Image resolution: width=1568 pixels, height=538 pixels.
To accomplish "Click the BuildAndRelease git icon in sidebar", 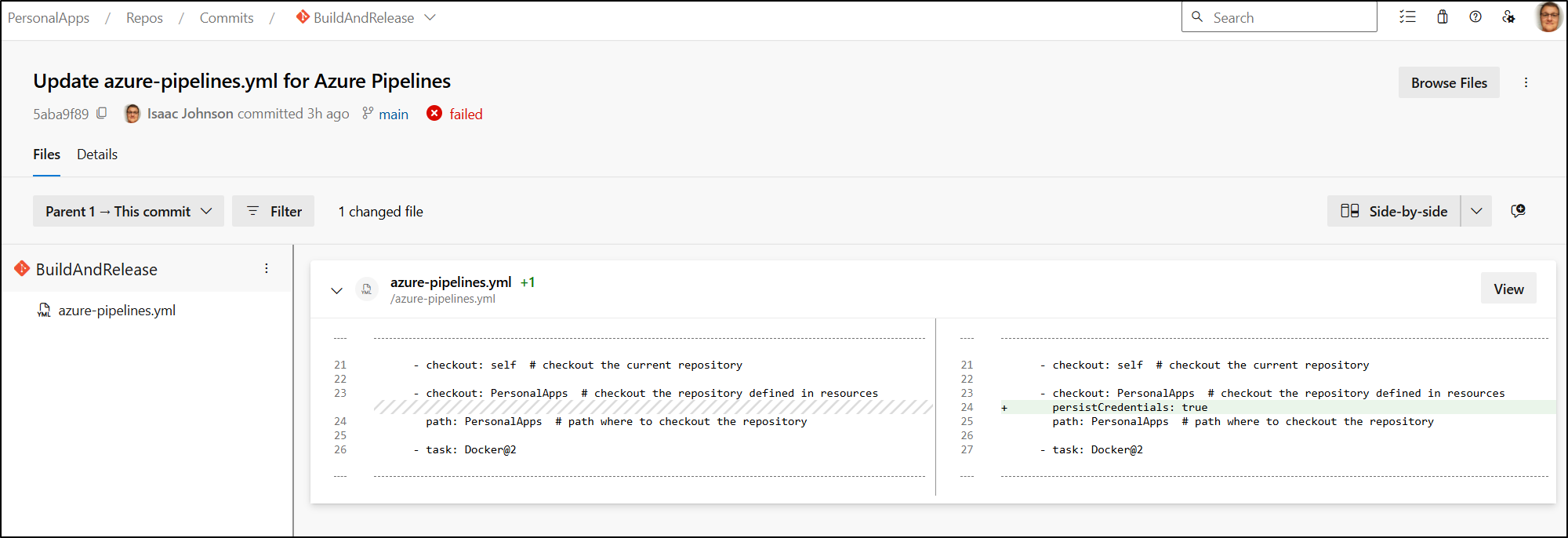I will (22, 269).
